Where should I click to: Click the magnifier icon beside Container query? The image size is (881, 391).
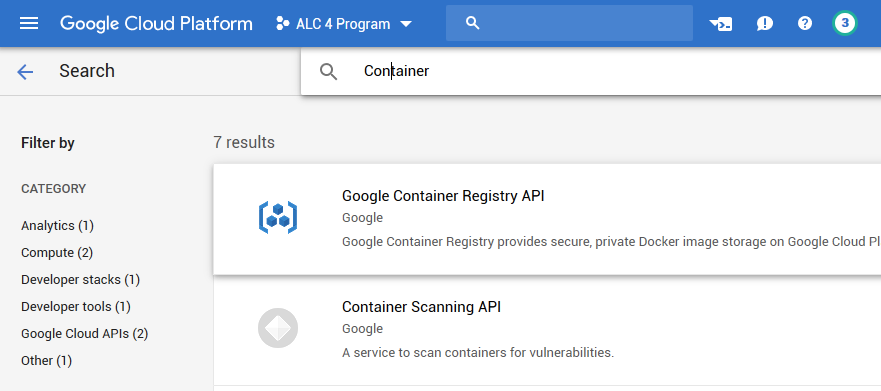(329, 71)
